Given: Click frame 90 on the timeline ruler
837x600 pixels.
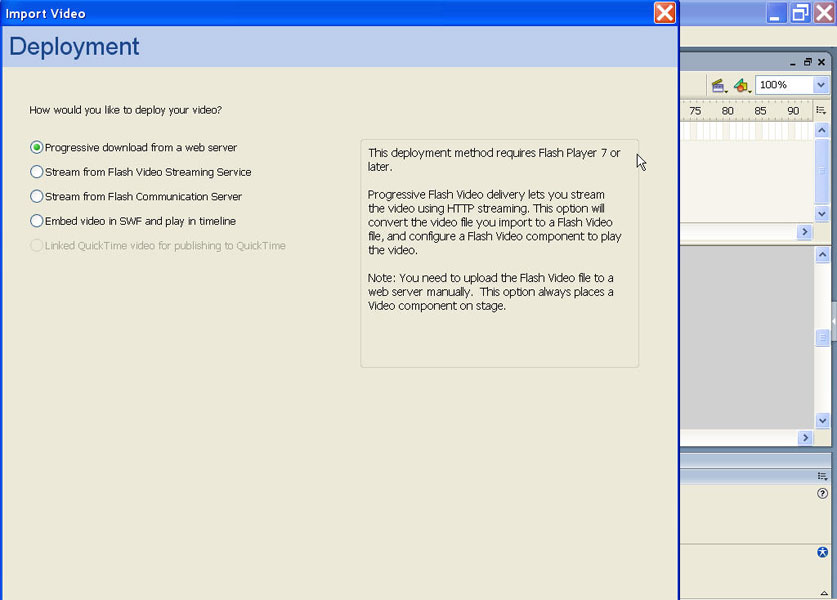Looking at the screenshot, I should [793, 111].
